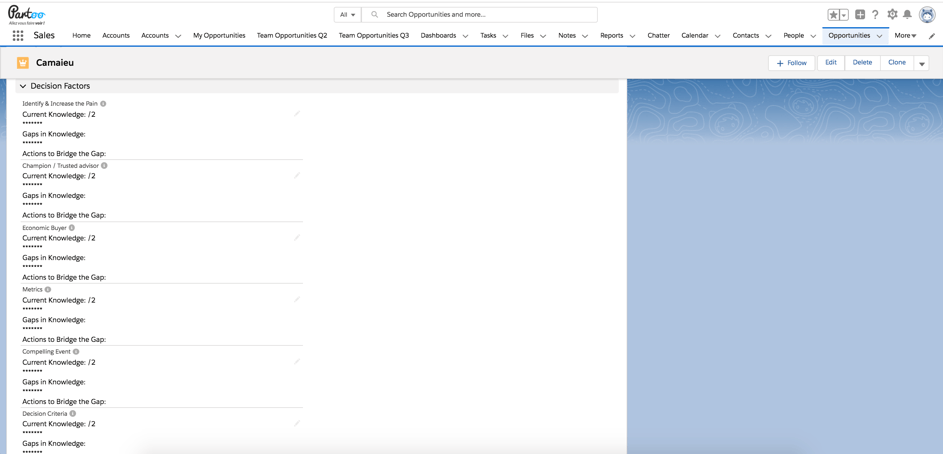Screen dimensions: 943x454
Task: Open the All search scope dropdown
Action: click(x=348, y=14)
